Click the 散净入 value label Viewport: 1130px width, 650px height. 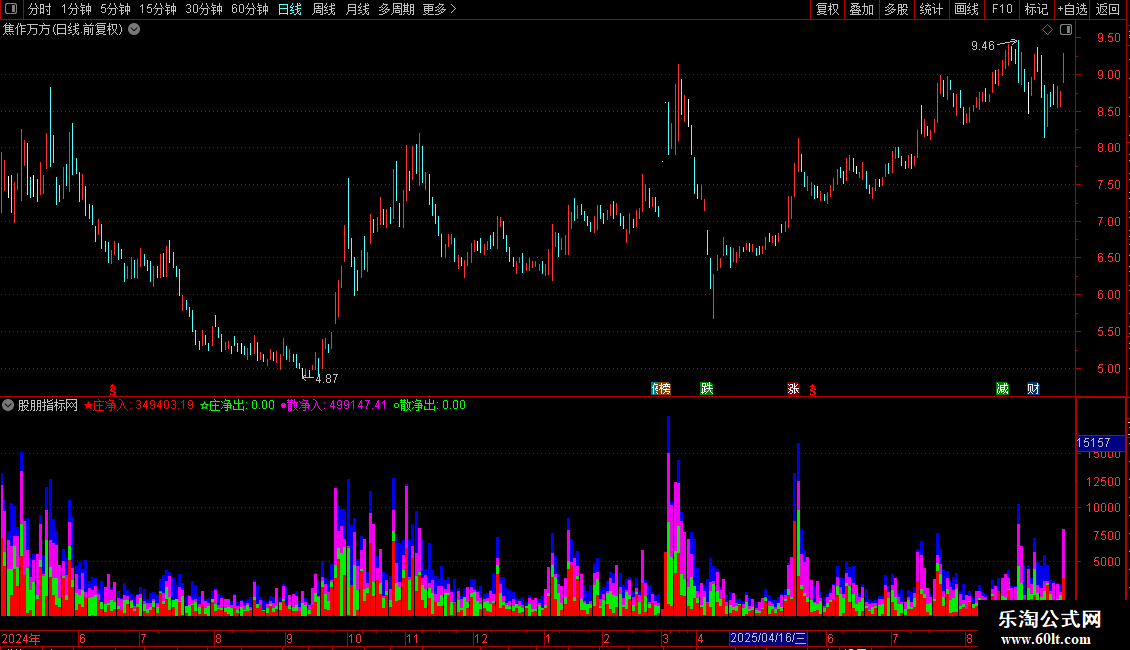(333, 405)
